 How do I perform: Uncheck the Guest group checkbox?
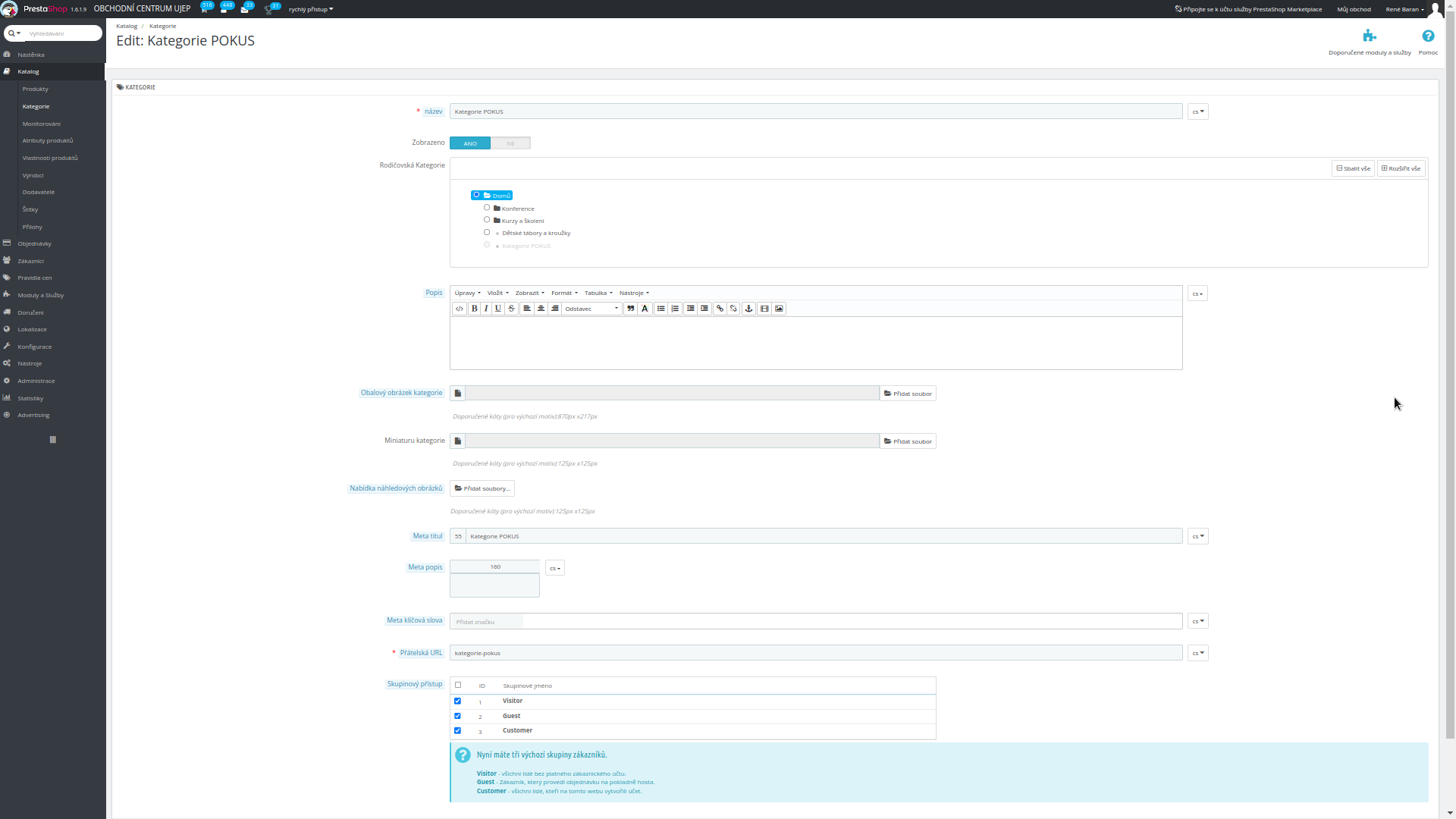[457, 716]
